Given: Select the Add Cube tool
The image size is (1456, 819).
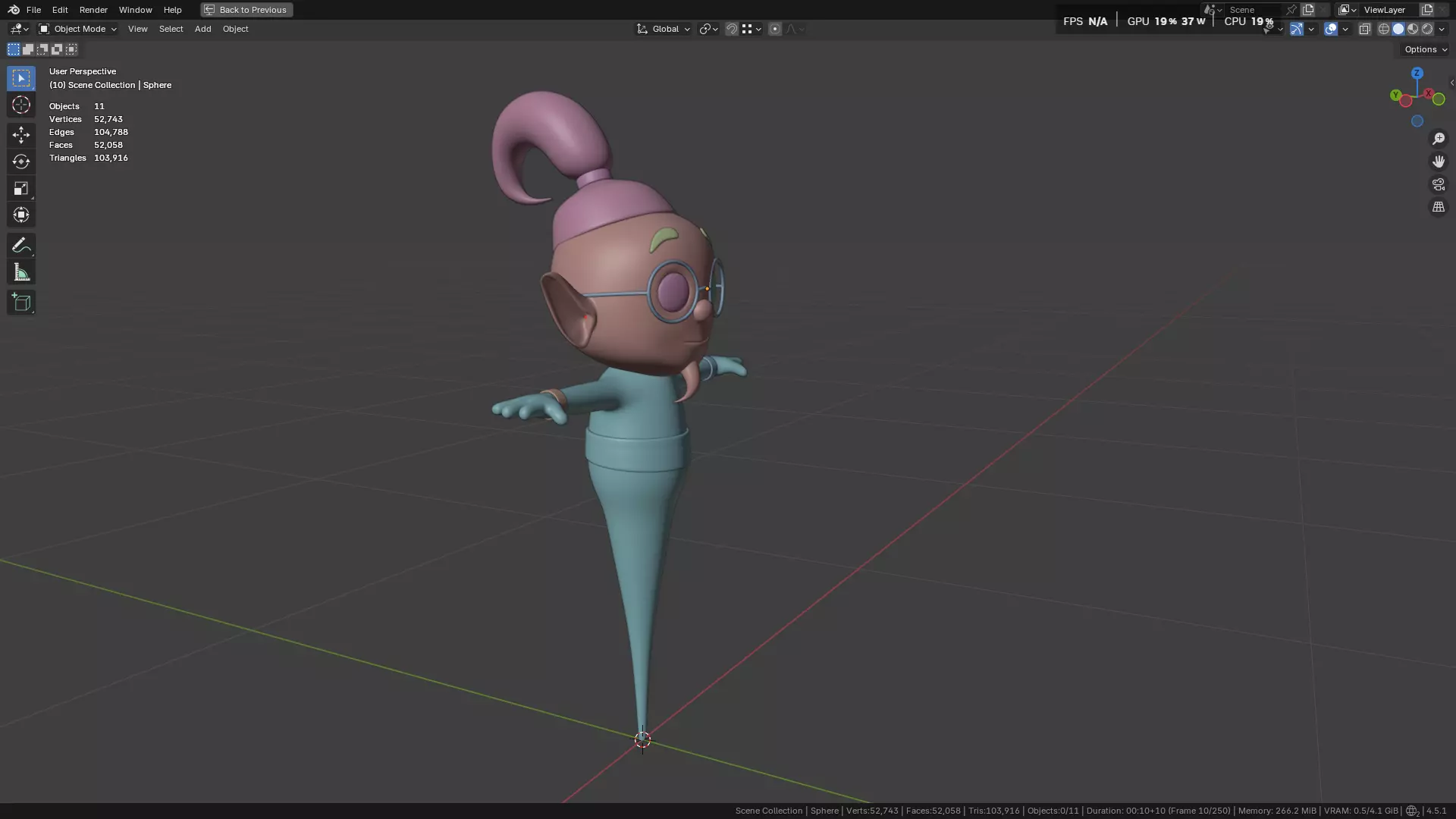Looking at the screenshot, I should 21,303.
